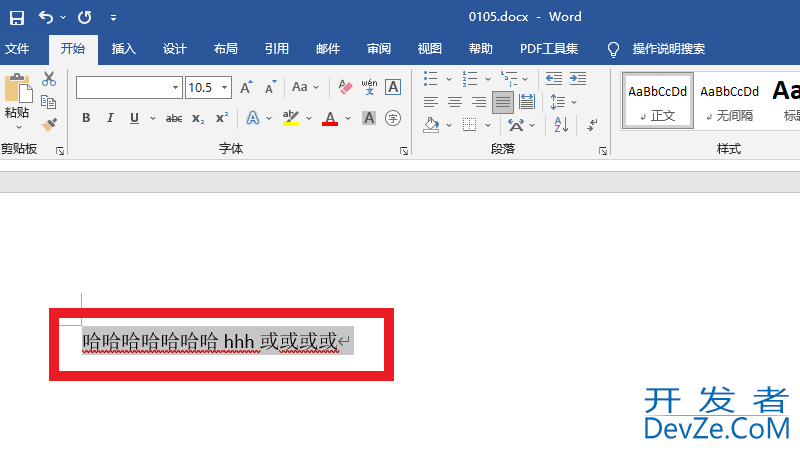
Task: Clear all formatting eraser icon
Action: tap(345, 87)
